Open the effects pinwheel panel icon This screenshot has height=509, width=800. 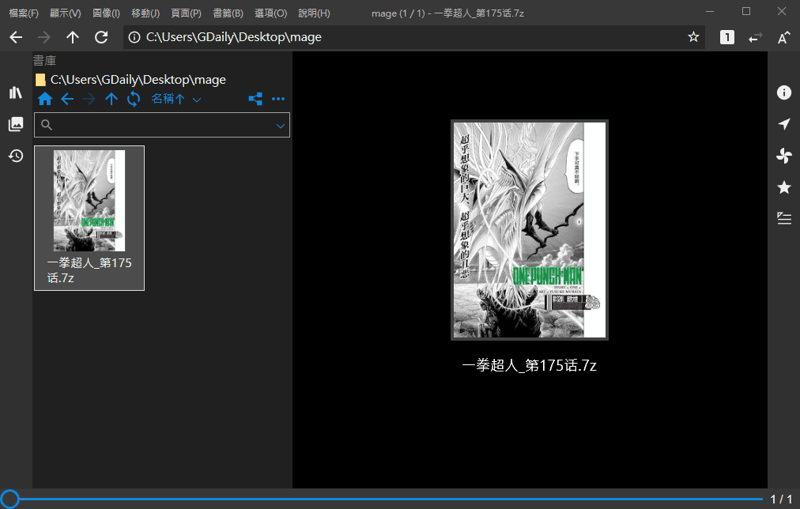tap(784, 156)
